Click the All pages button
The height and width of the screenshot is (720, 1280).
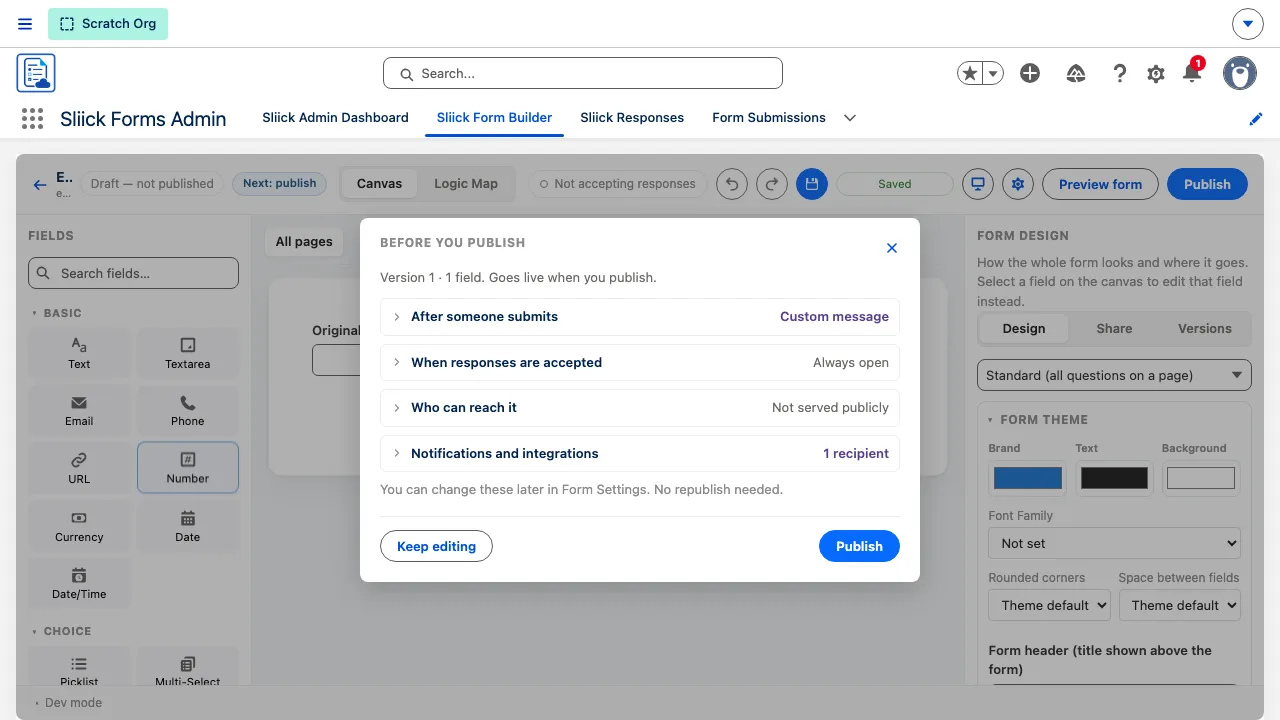pyautogui.click(x=304, y=241)
